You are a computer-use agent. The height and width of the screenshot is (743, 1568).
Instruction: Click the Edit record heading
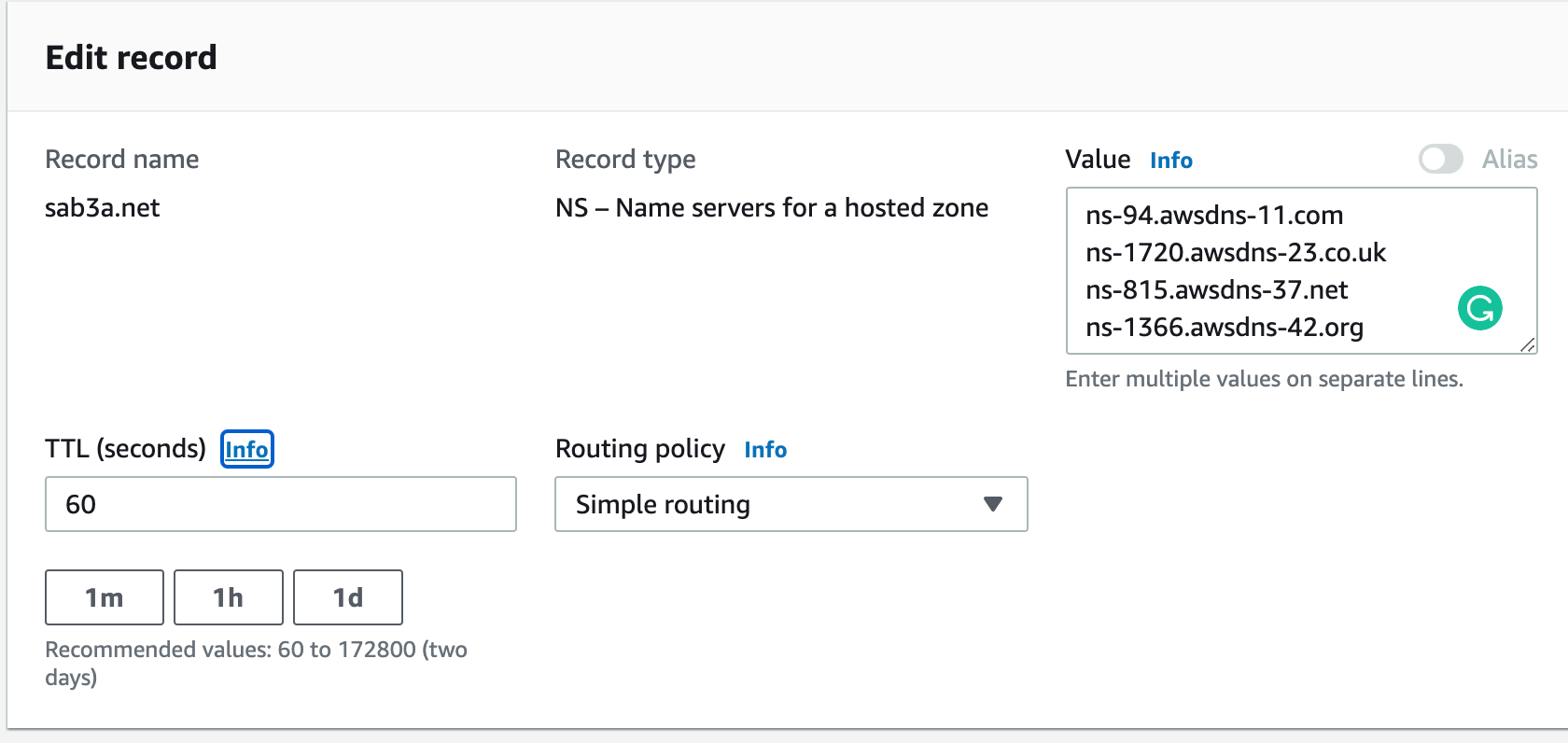pyautogui.click(x=131, y=58)
